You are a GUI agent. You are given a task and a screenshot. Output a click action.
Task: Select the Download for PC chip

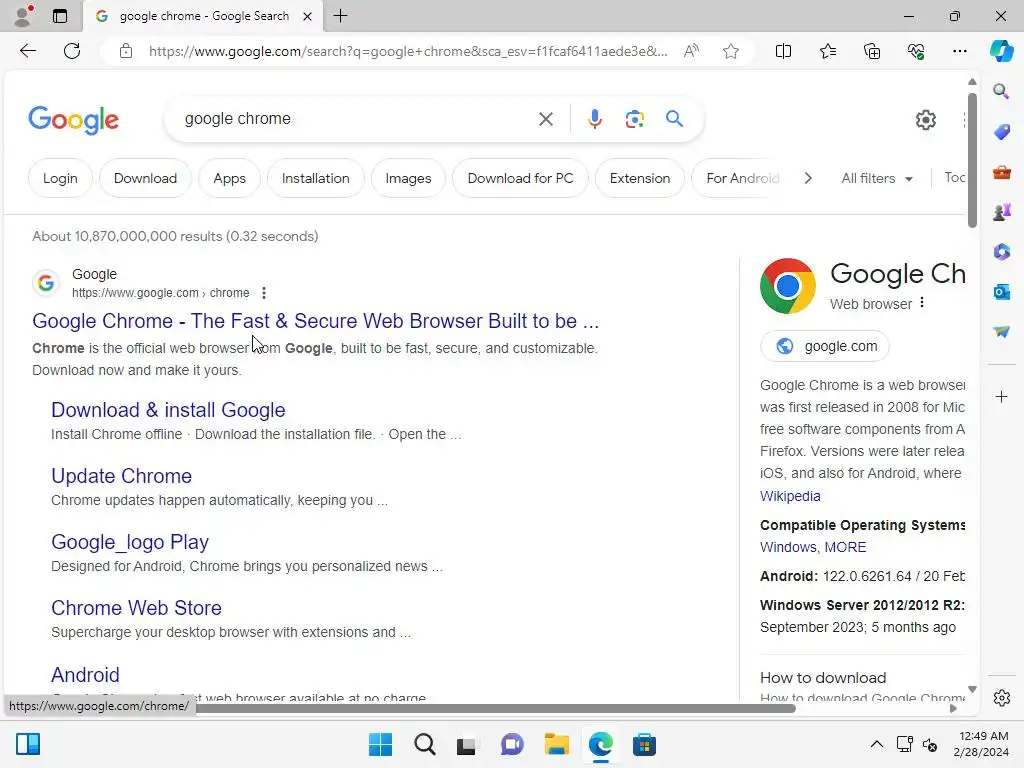tap(520, 178)
